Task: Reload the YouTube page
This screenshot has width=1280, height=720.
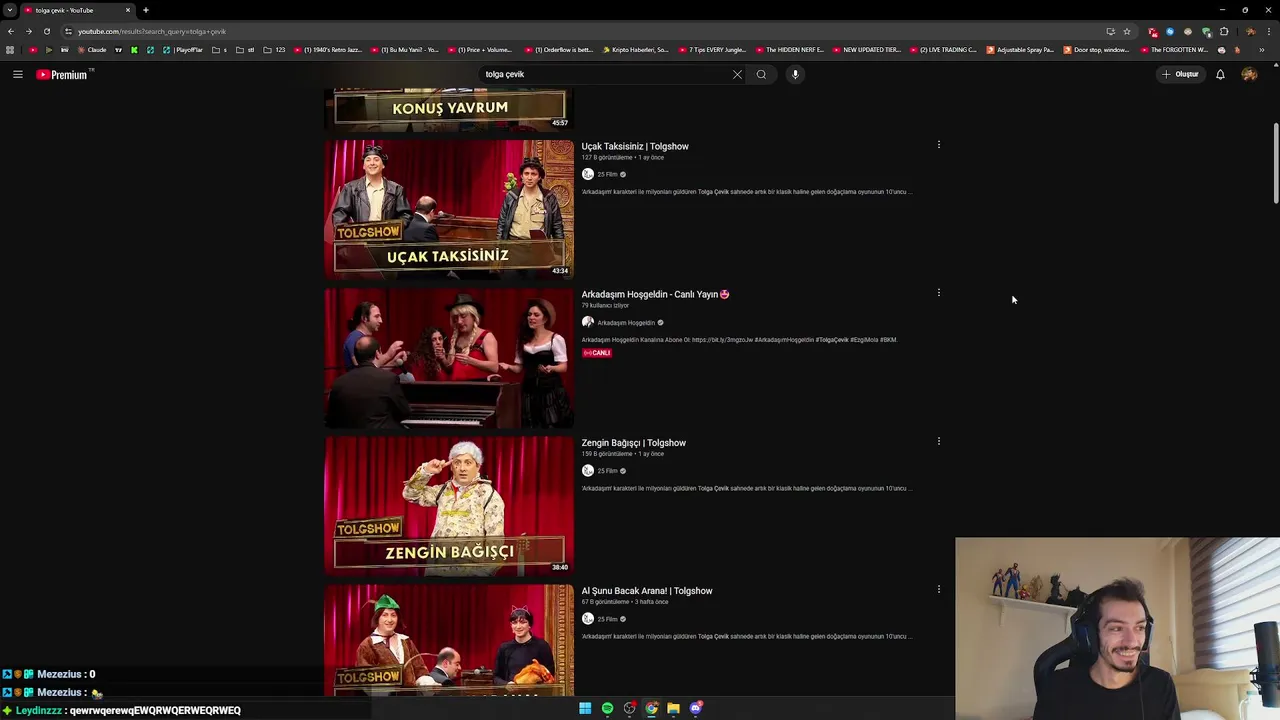Action: pos(46,31)
